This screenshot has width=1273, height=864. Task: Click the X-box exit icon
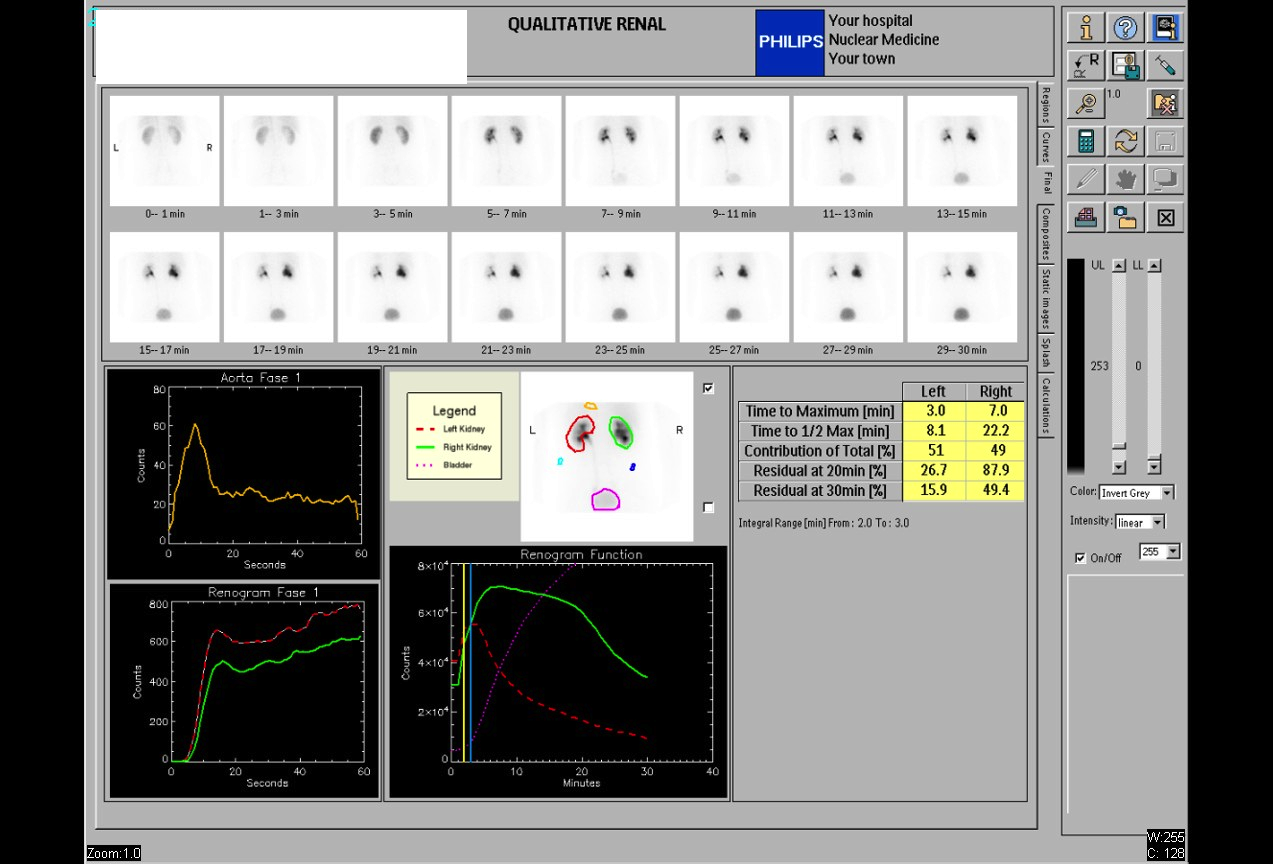(x=1165, y=217)
